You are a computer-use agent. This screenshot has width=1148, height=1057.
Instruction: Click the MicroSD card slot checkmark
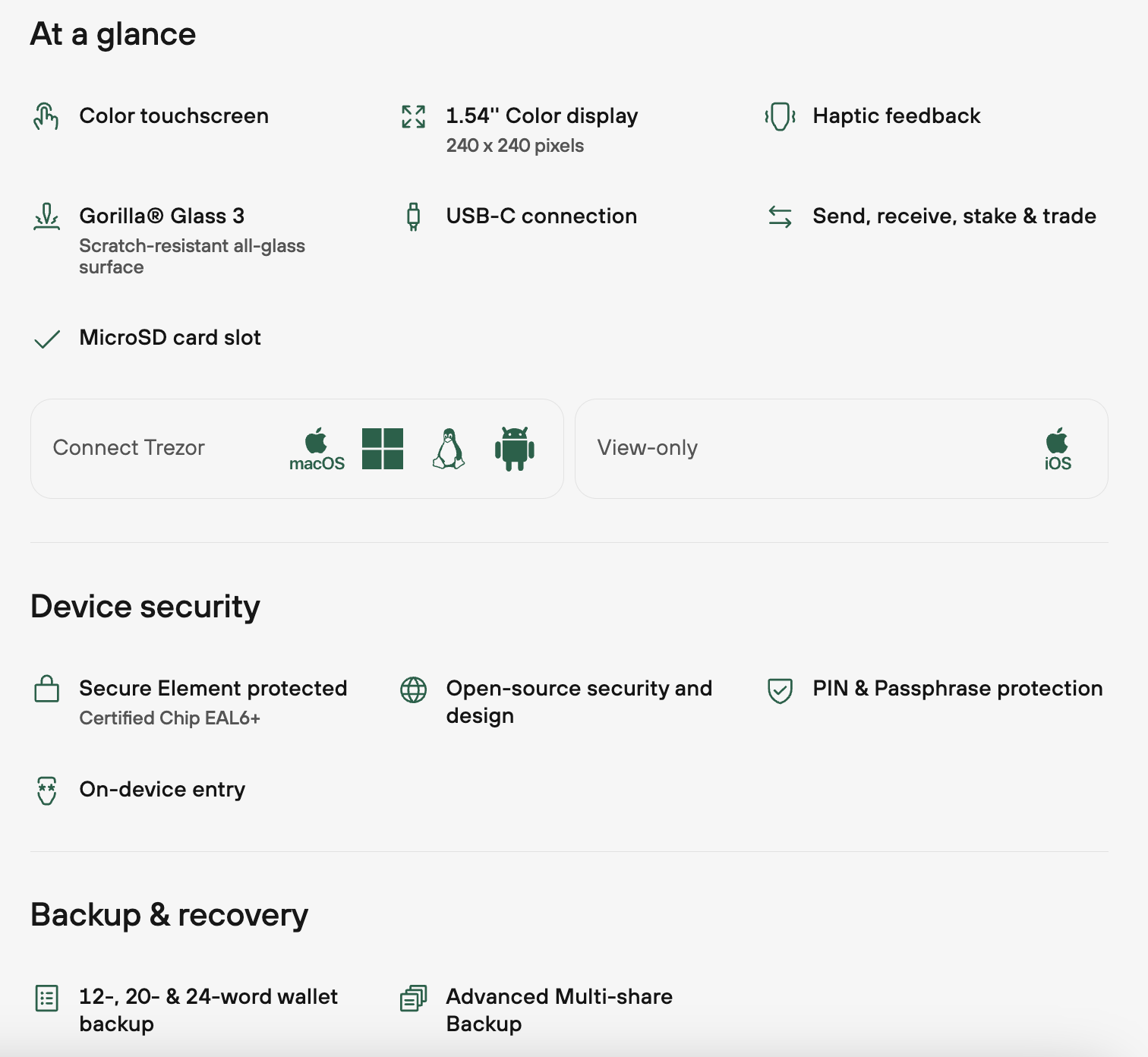point(46,339)
